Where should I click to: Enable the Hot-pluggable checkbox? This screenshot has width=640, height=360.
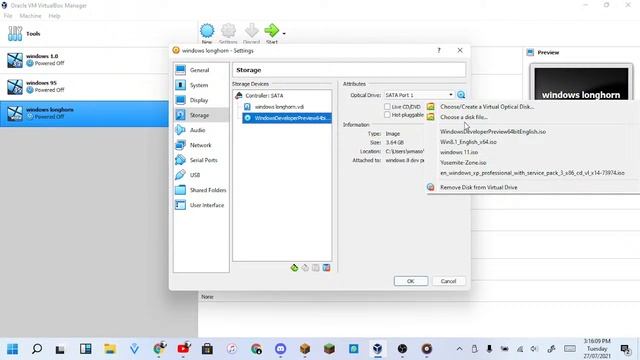[387, 115]
